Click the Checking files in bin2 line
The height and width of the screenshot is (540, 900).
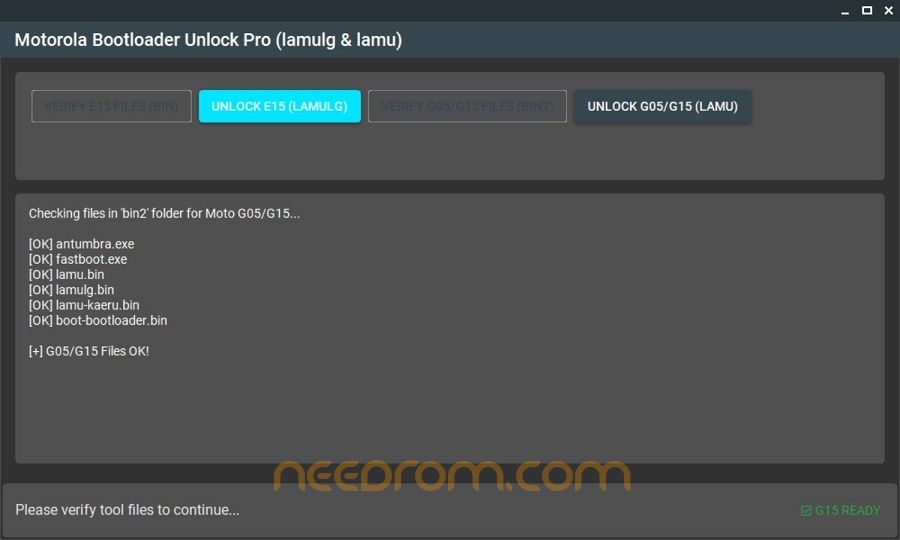click(164, 213)
